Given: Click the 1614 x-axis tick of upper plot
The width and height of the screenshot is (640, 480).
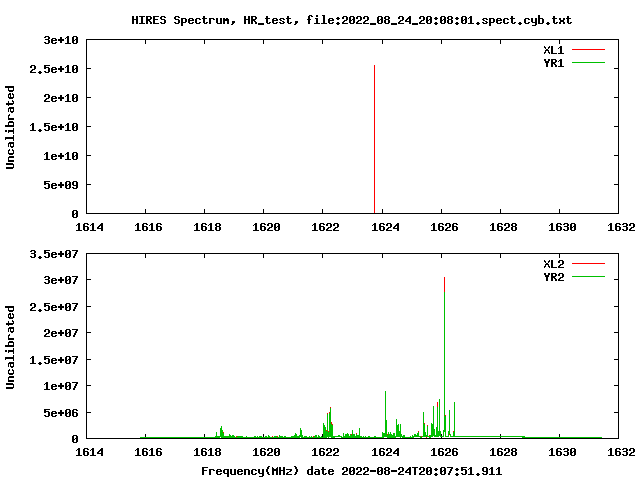Looking at the screenshot, I should point(89,227).
